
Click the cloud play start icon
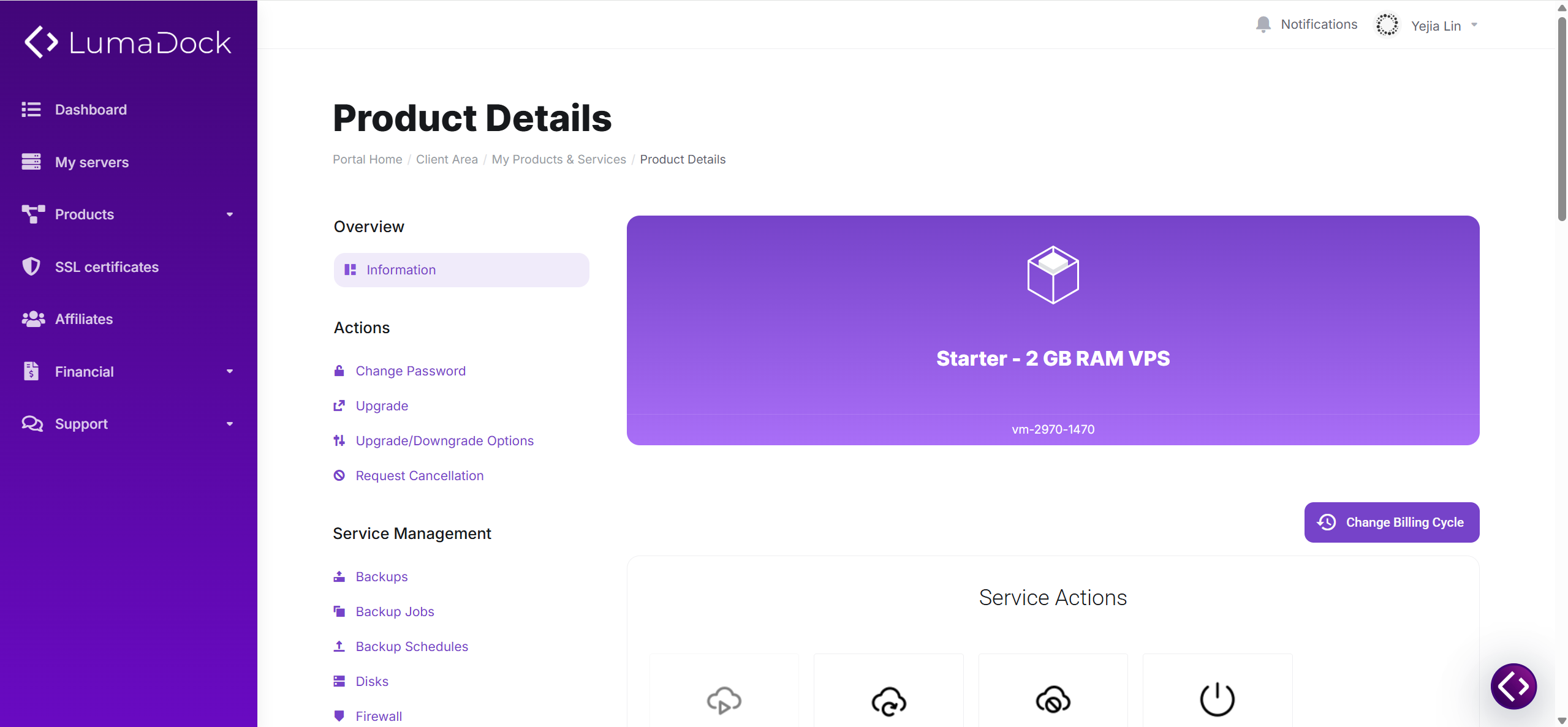coord(724,701)
